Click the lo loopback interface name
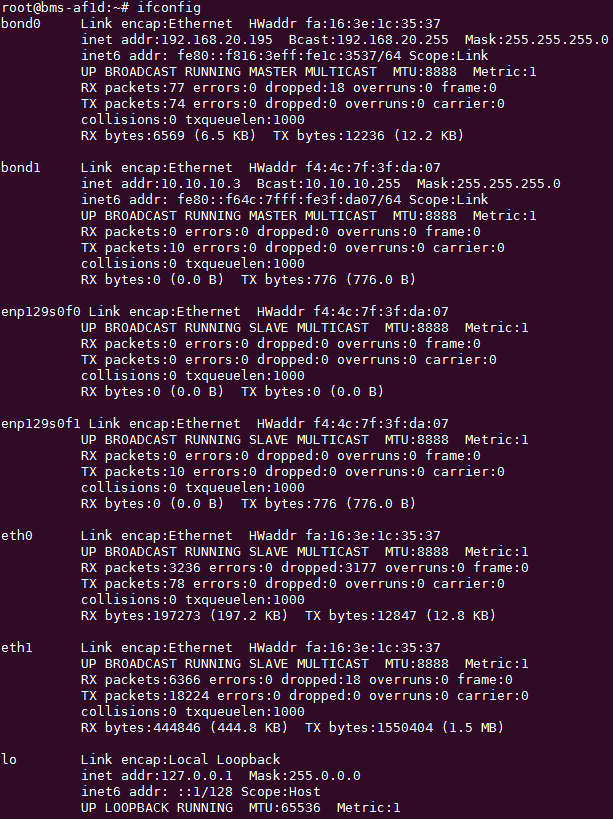Viewport: 613px width, 819px height. click(x=9, y=759)
